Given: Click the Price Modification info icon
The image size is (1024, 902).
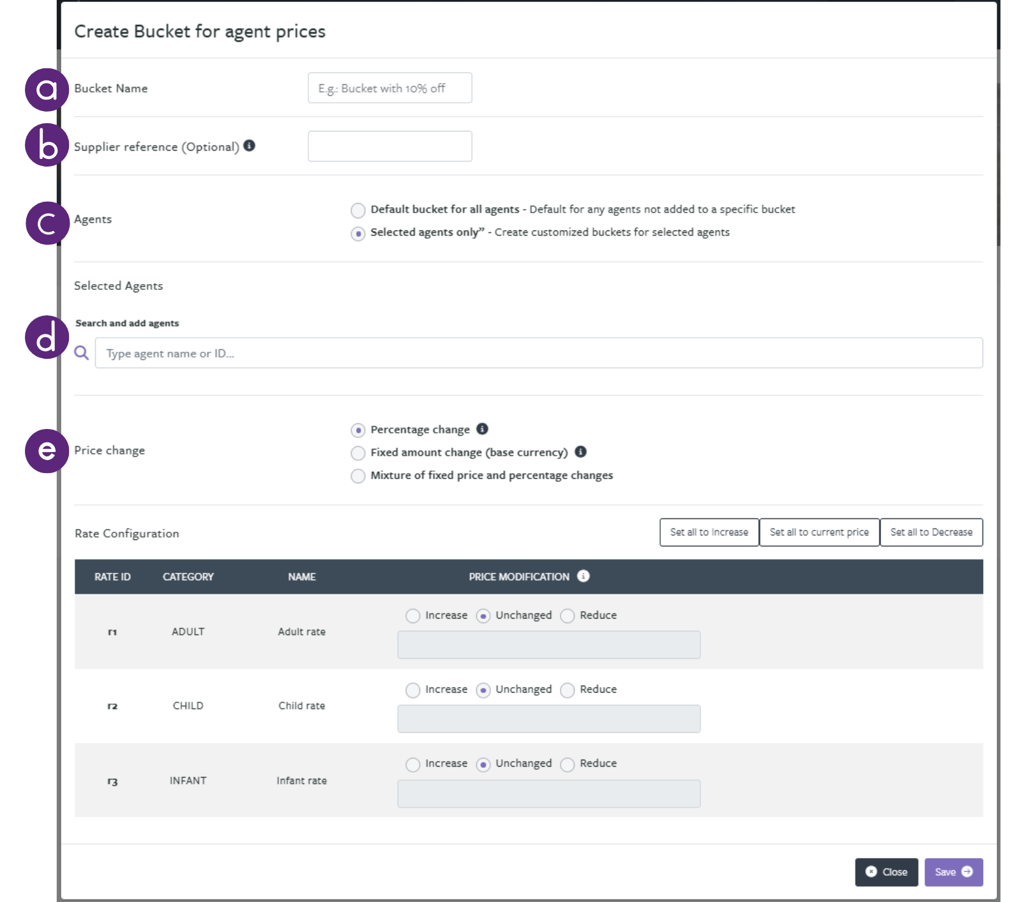Looking at the screenshot, I should pos(583,576).
